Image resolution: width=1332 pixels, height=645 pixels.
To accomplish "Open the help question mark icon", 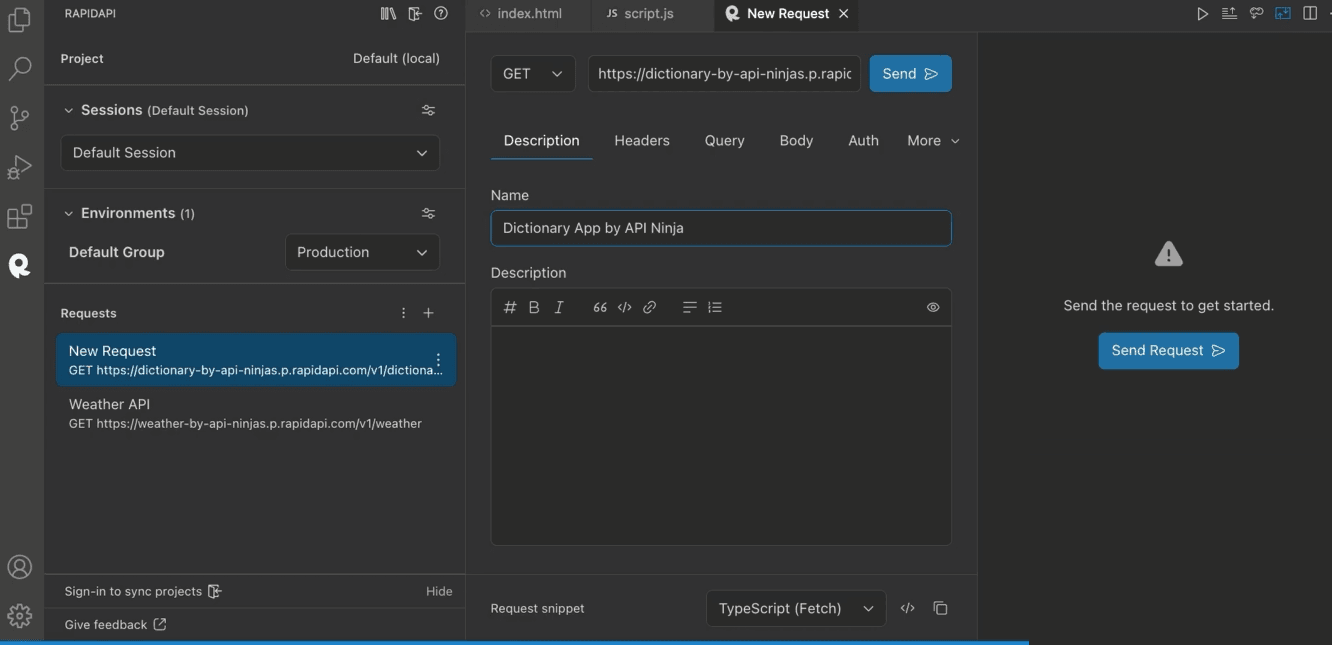I will [441, 14].
